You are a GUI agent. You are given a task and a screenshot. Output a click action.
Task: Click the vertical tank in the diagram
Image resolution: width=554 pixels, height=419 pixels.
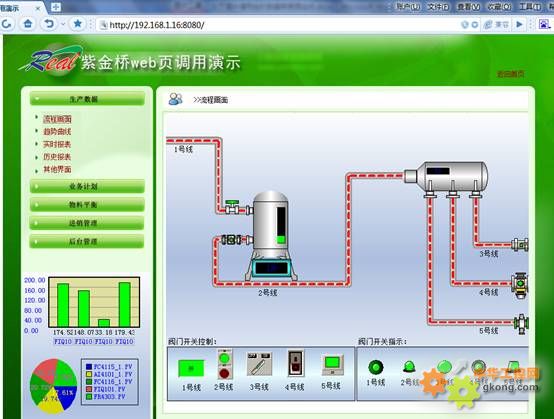(x=271, y=236)
